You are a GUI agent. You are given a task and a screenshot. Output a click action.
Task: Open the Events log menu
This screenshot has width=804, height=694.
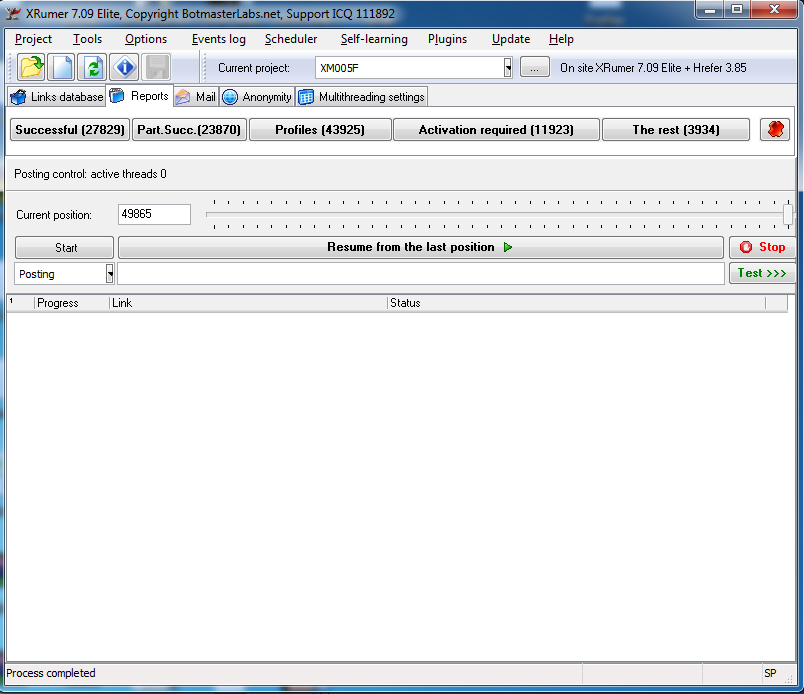(x=218, y=39)
